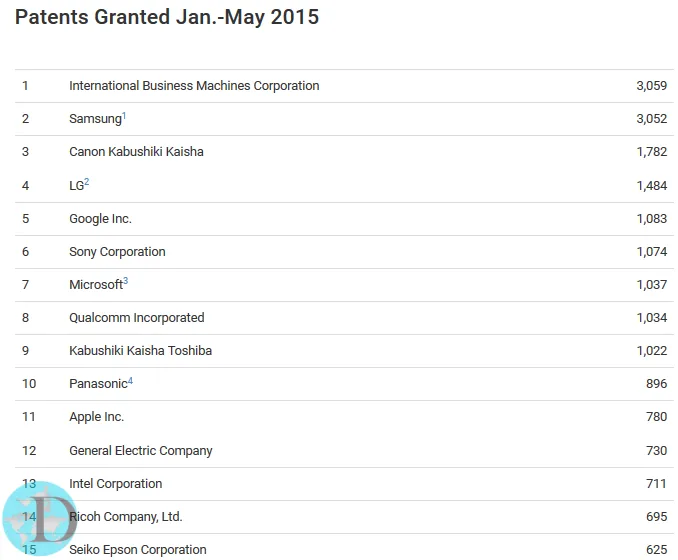Click the Sony patent count 1,074

652,252
